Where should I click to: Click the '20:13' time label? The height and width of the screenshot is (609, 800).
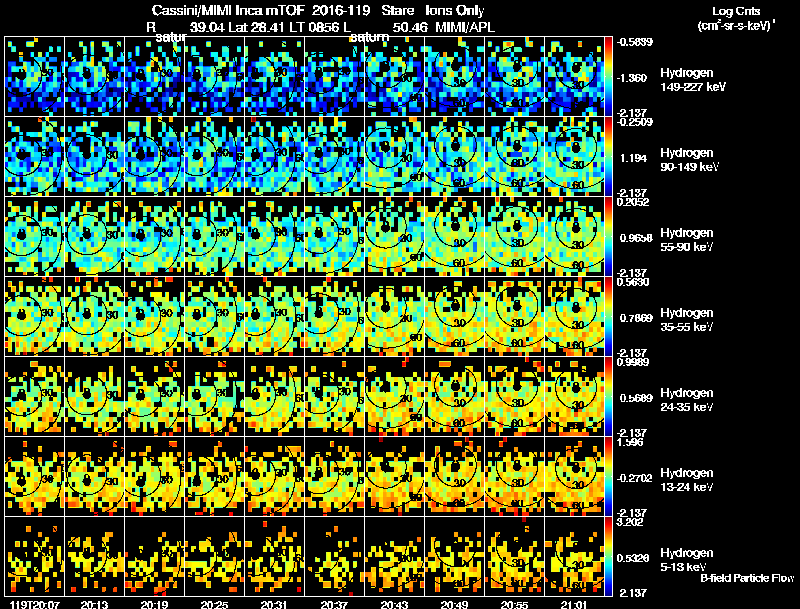[x=94, y=604]
